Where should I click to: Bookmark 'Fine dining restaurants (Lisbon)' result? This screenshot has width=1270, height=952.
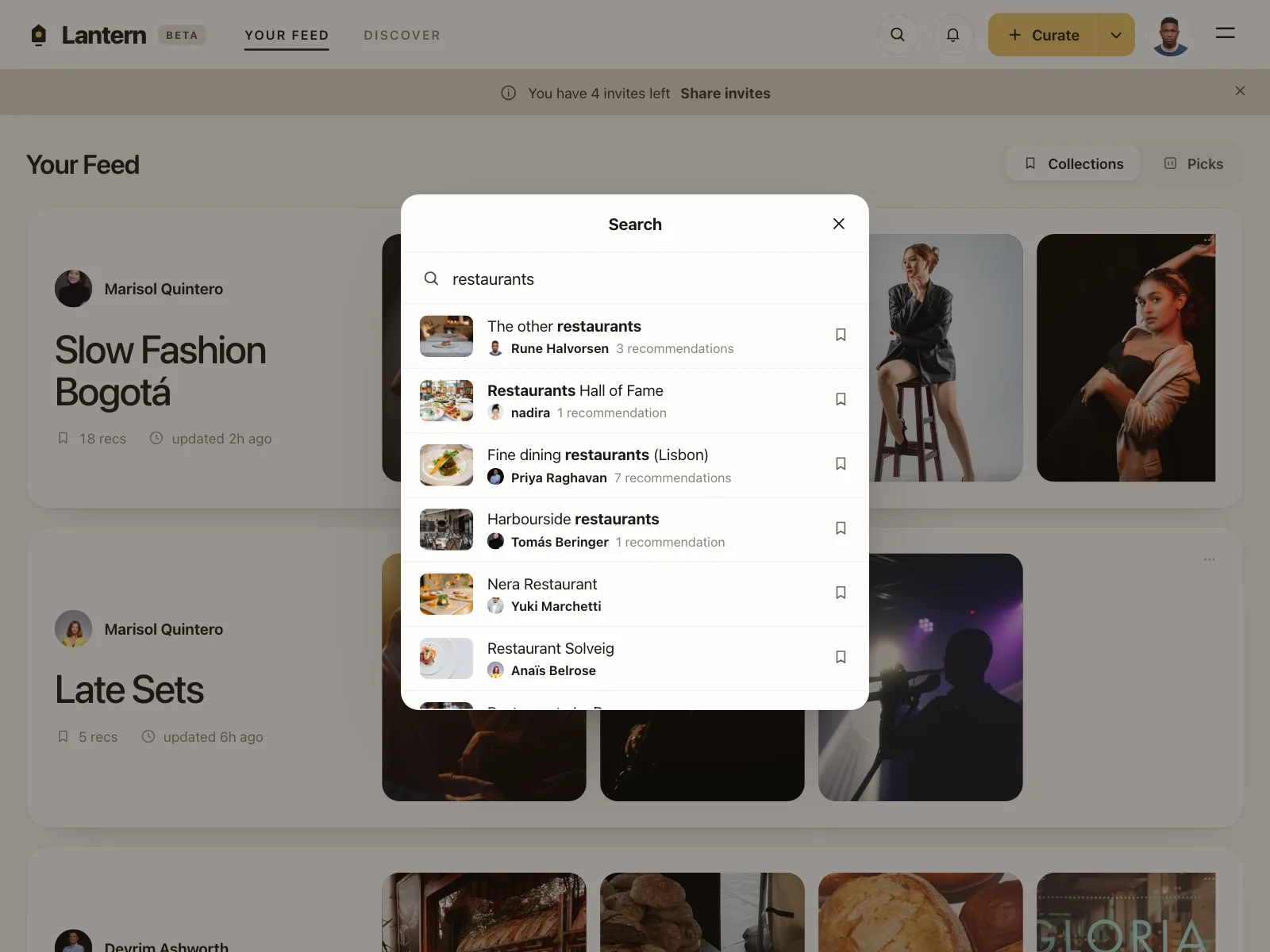tap(841, 463)
